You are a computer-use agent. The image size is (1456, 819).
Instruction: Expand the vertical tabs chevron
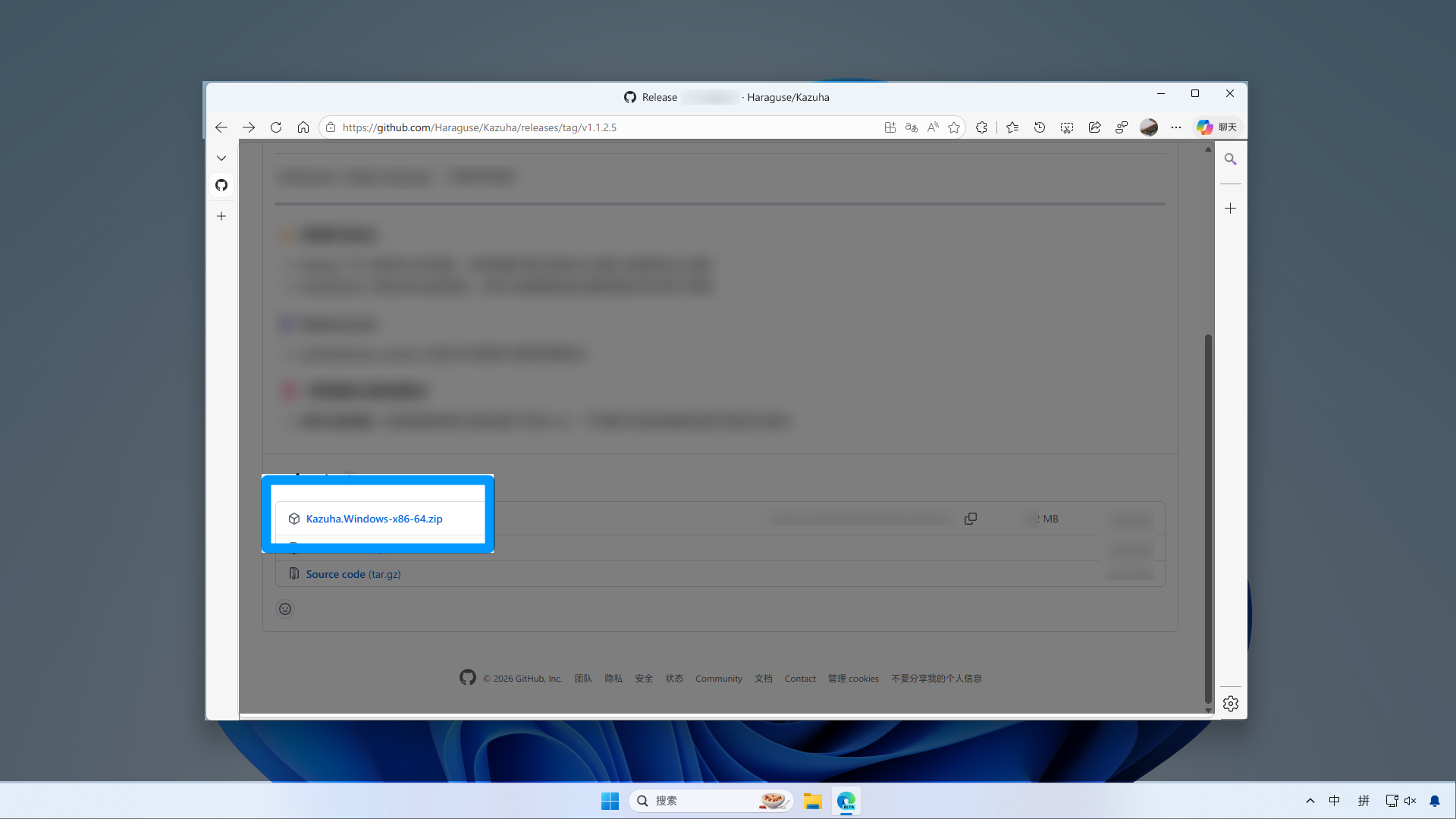(x=221, y=158)
